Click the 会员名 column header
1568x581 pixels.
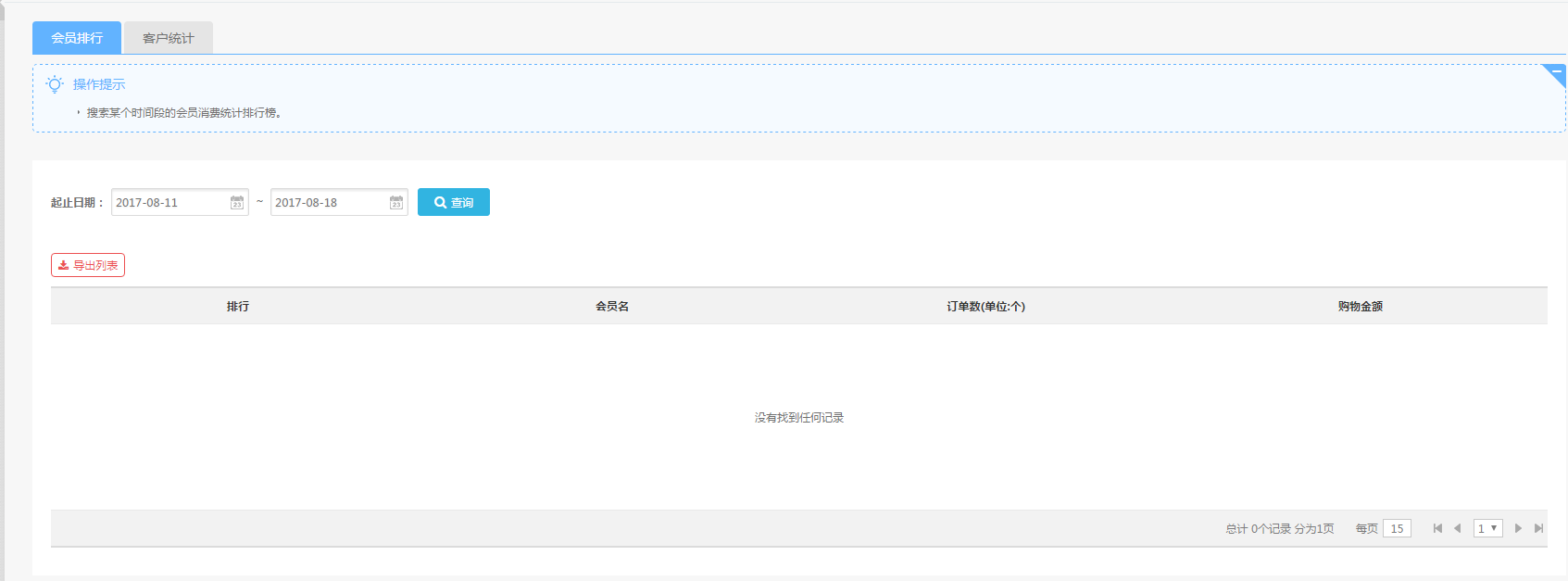click(612, 306)
